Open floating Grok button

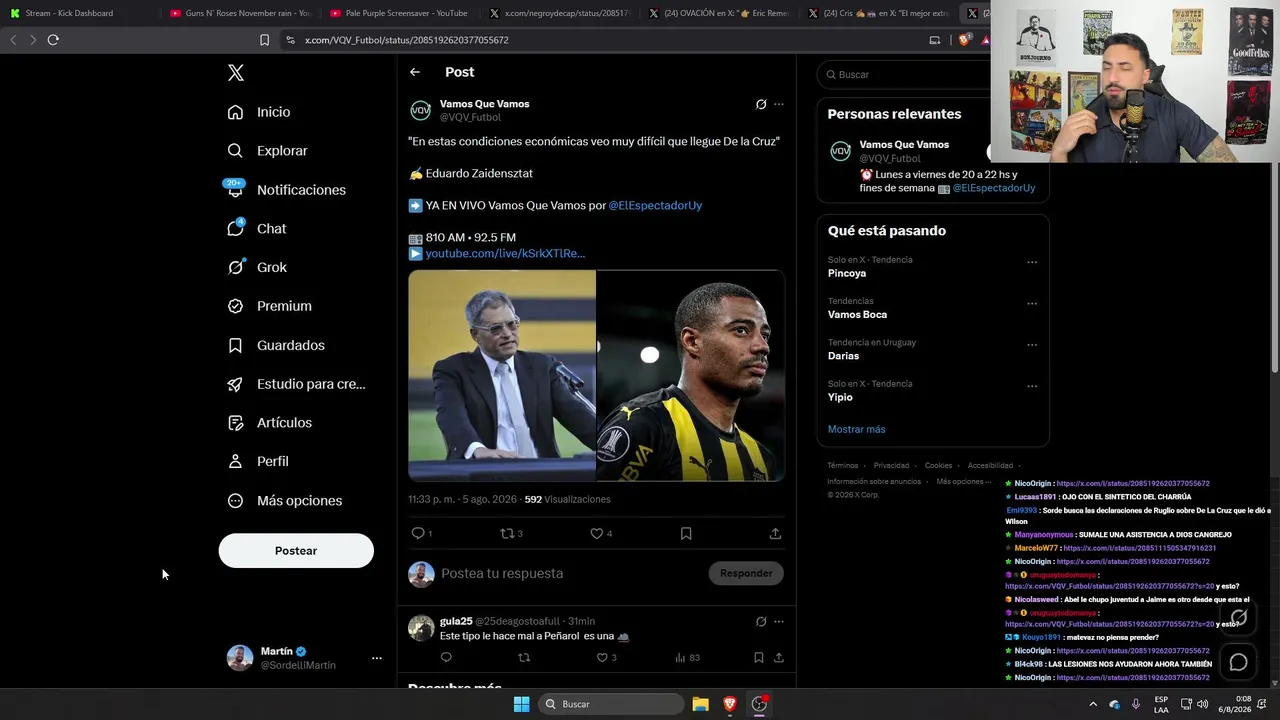[x=1239, y=618]
